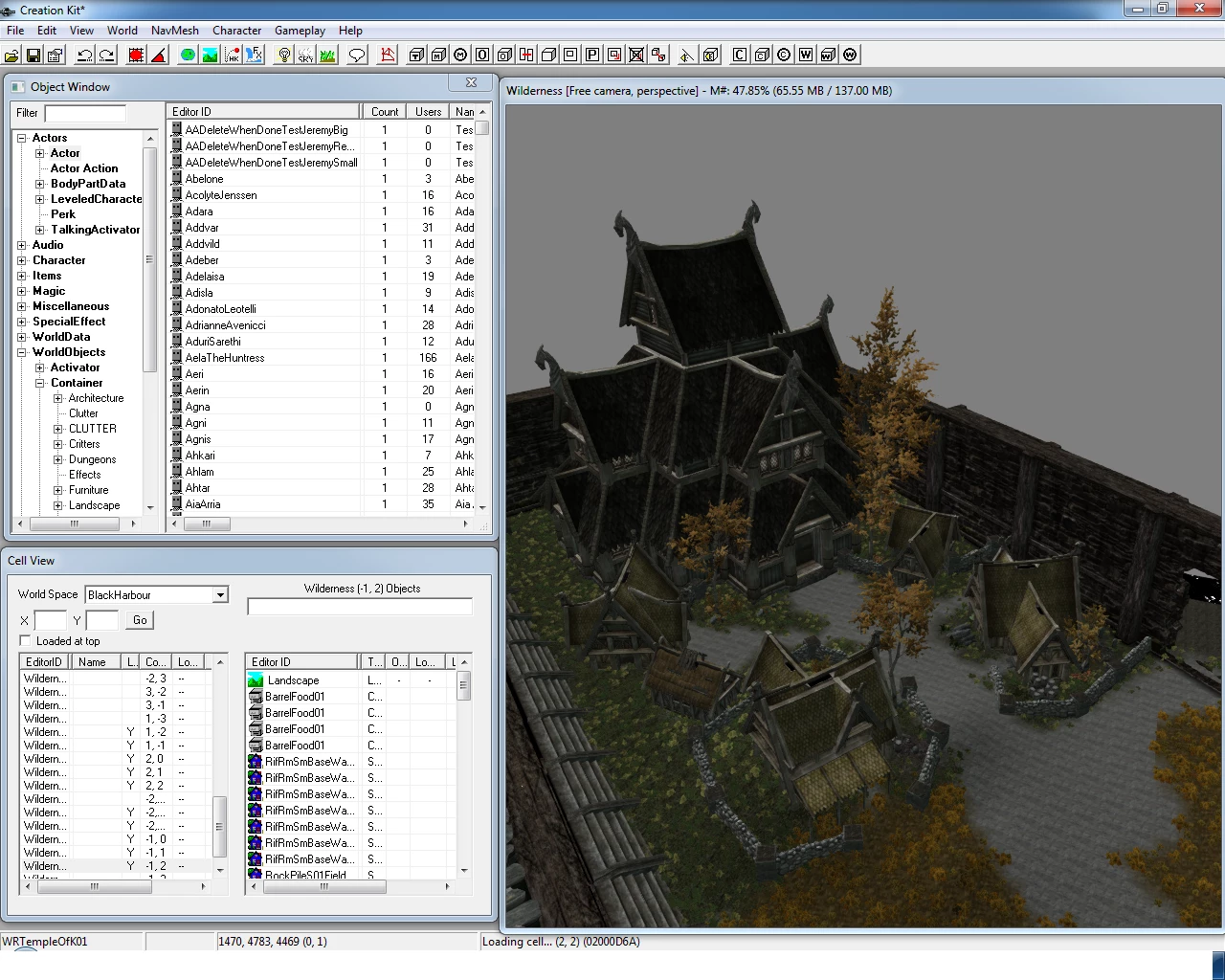
Task: Click the green globe World icon
Action: [x=188, y=56]
